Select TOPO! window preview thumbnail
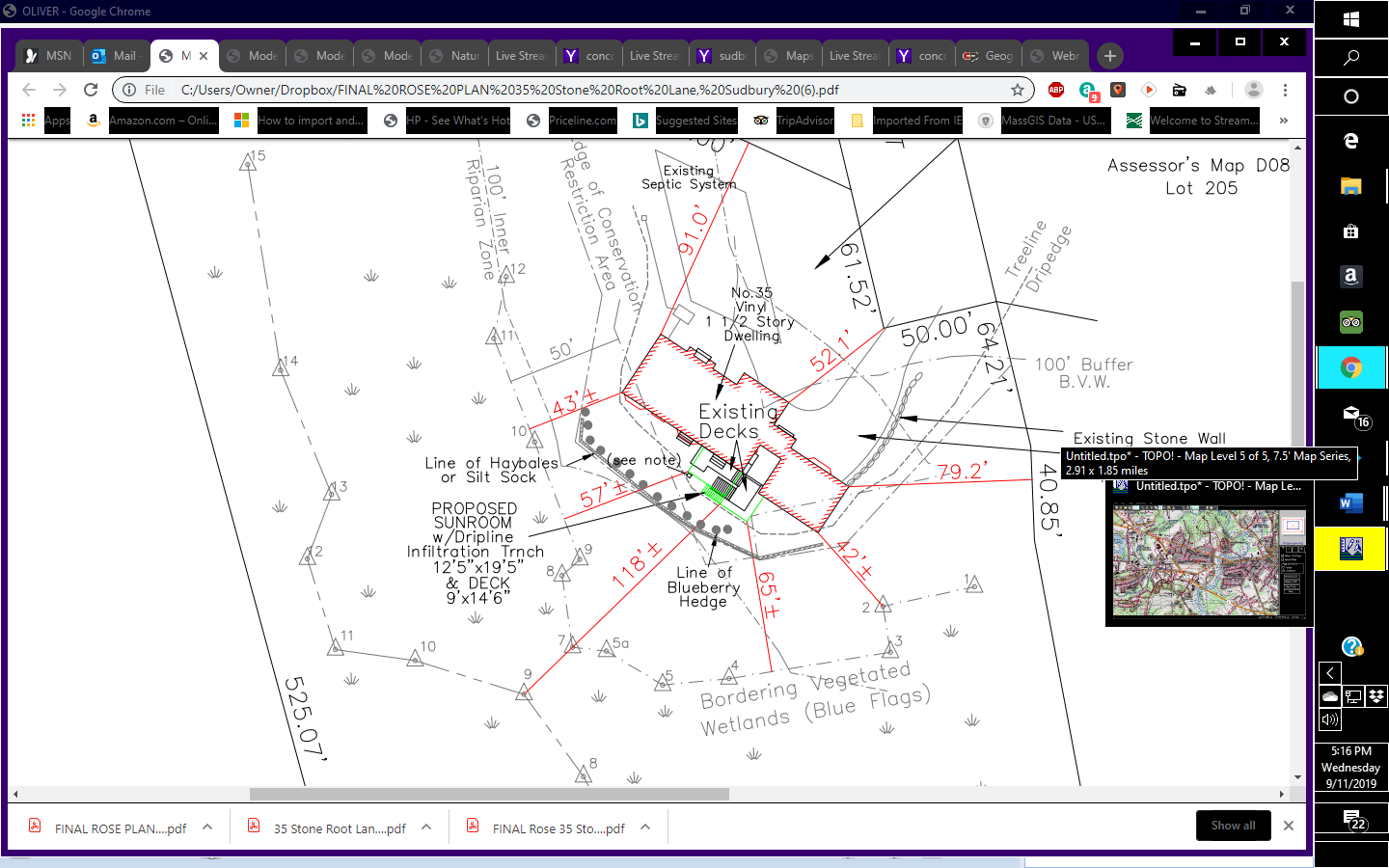This screenshot has height=868, width=1389. tap(1209, 561)
